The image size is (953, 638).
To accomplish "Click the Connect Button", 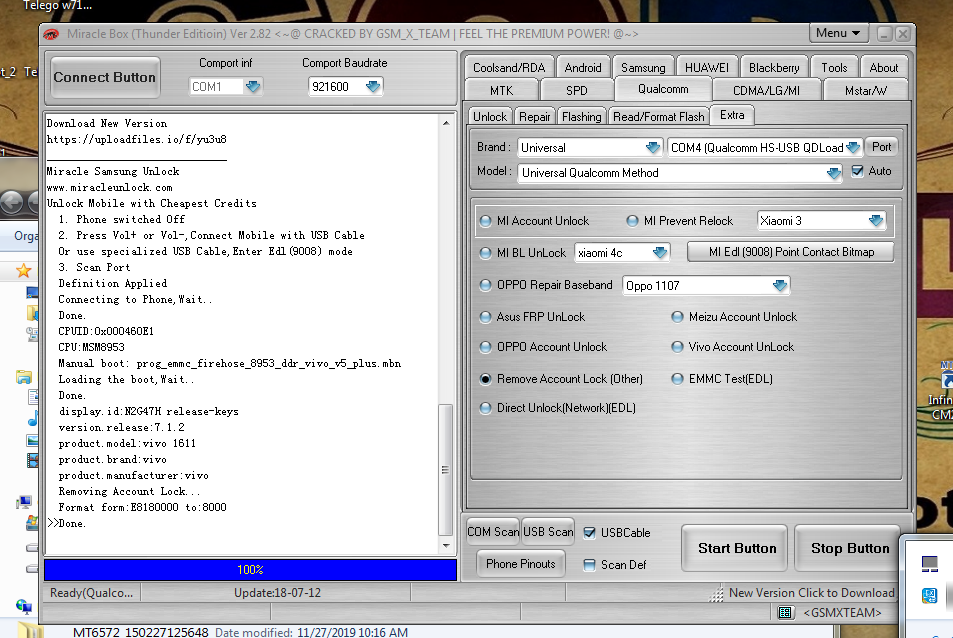I will 105,77.
